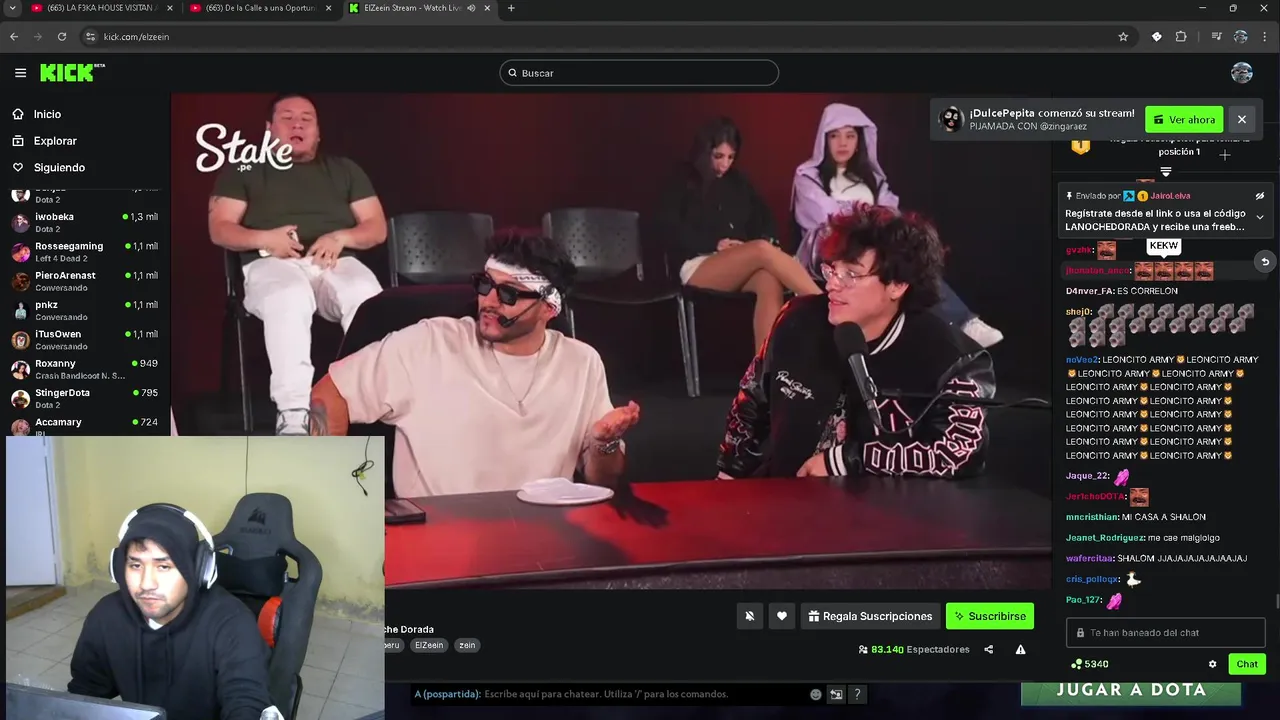Expand the pinned chat message chevron
The image size is (1280, 720).
click(x=1260, y=217)
